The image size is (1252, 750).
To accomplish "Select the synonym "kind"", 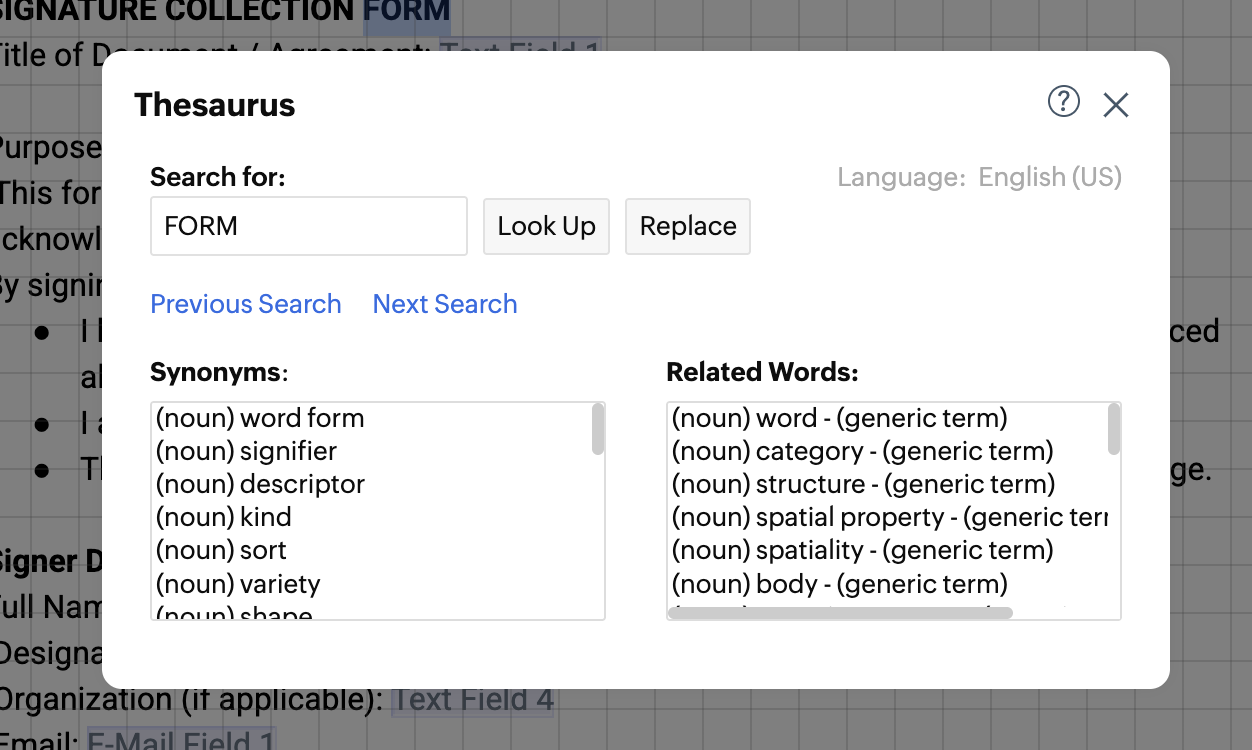I will click(224, 517).
